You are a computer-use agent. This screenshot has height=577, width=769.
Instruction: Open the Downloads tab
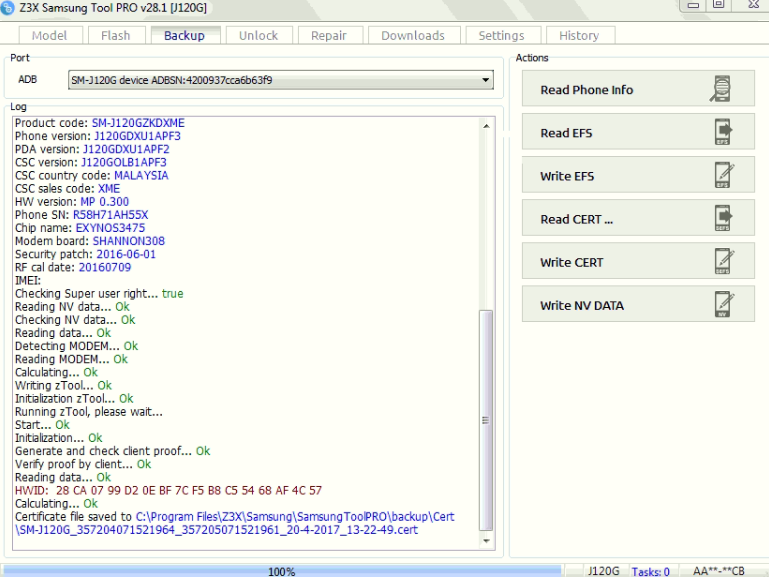coord(413,35)
